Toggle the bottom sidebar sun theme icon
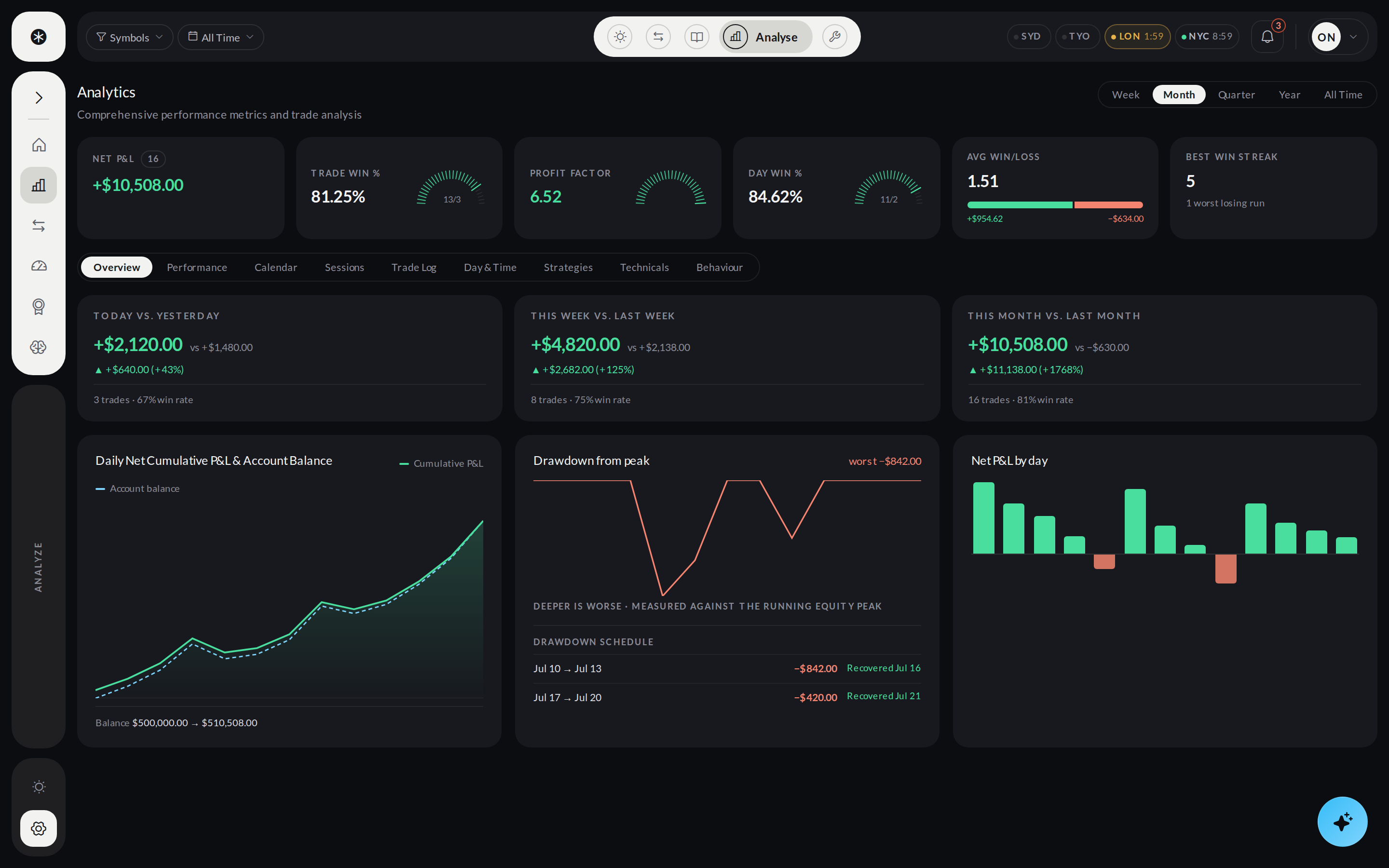 (39, 787)
